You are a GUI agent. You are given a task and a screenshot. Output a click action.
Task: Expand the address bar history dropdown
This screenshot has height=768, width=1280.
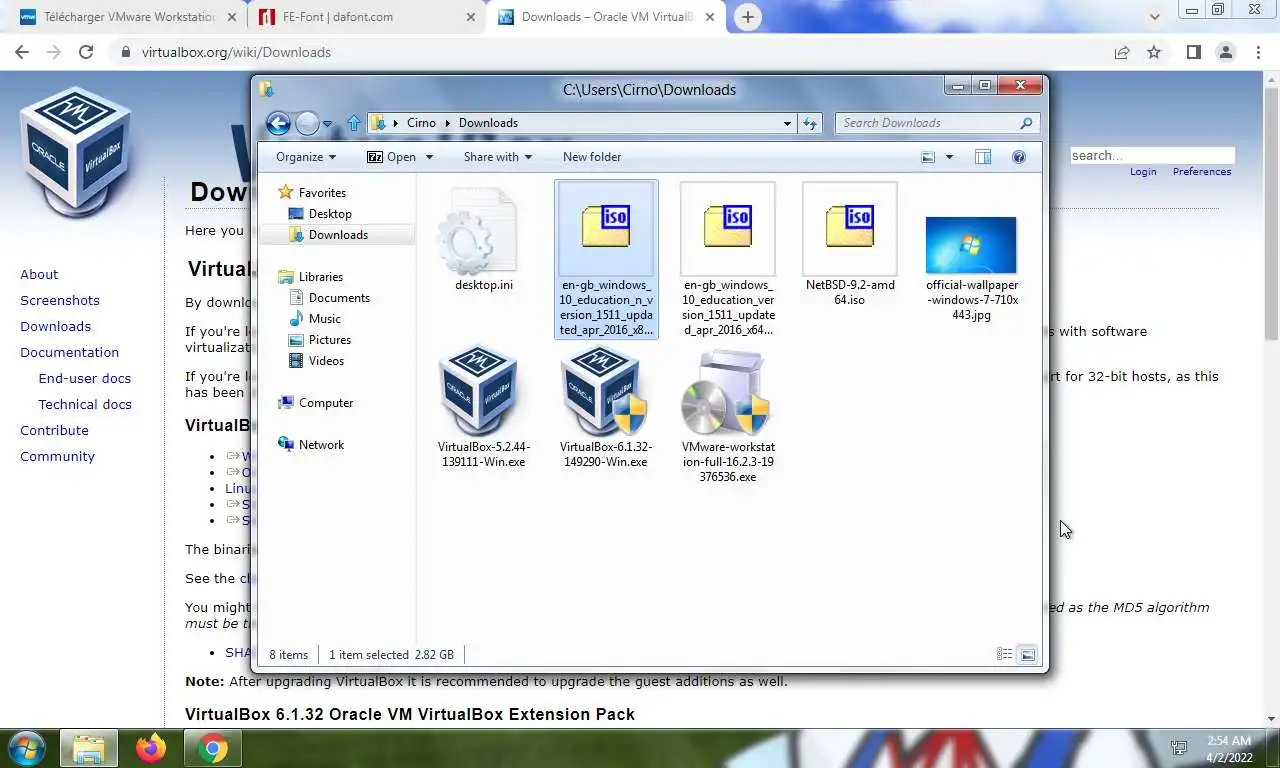pyautogui.click(x=788, y=123)
